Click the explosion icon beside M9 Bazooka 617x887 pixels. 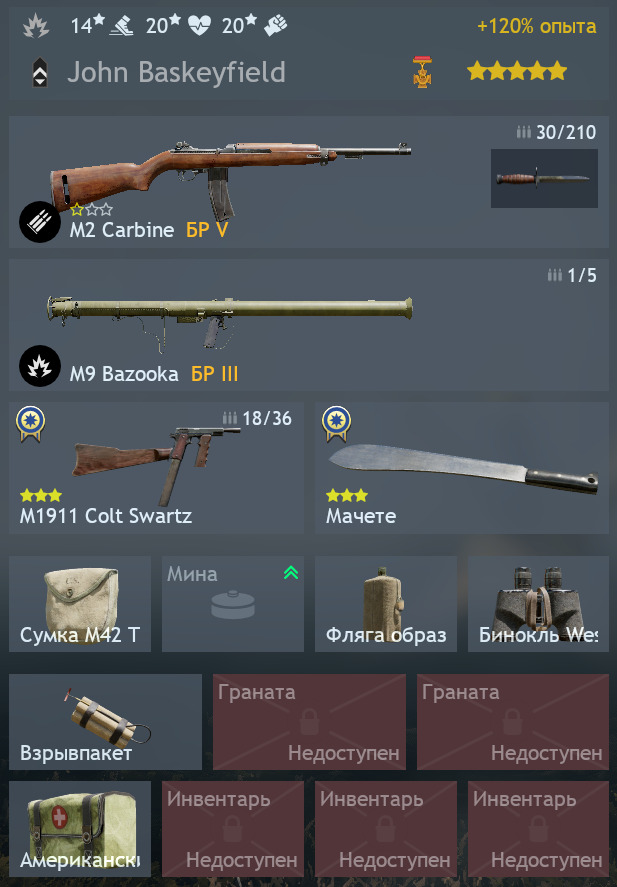40,366
